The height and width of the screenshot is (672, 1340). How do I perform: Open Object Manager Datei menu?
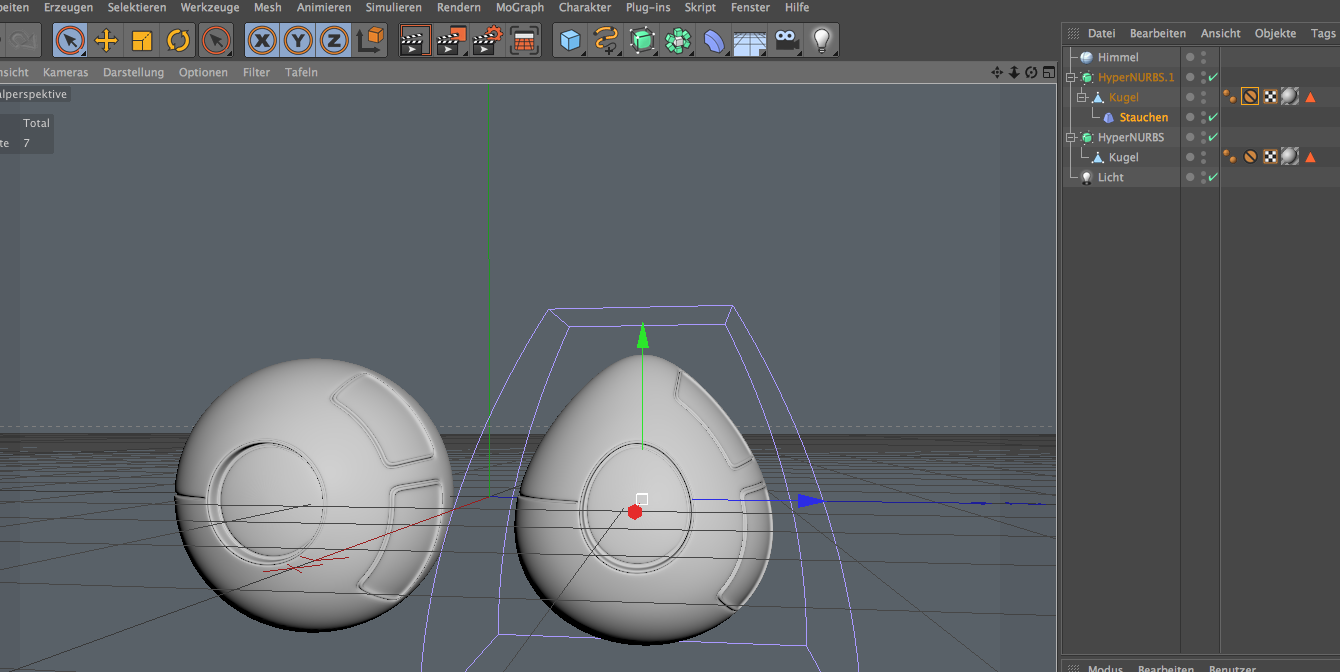(1101, 33)
